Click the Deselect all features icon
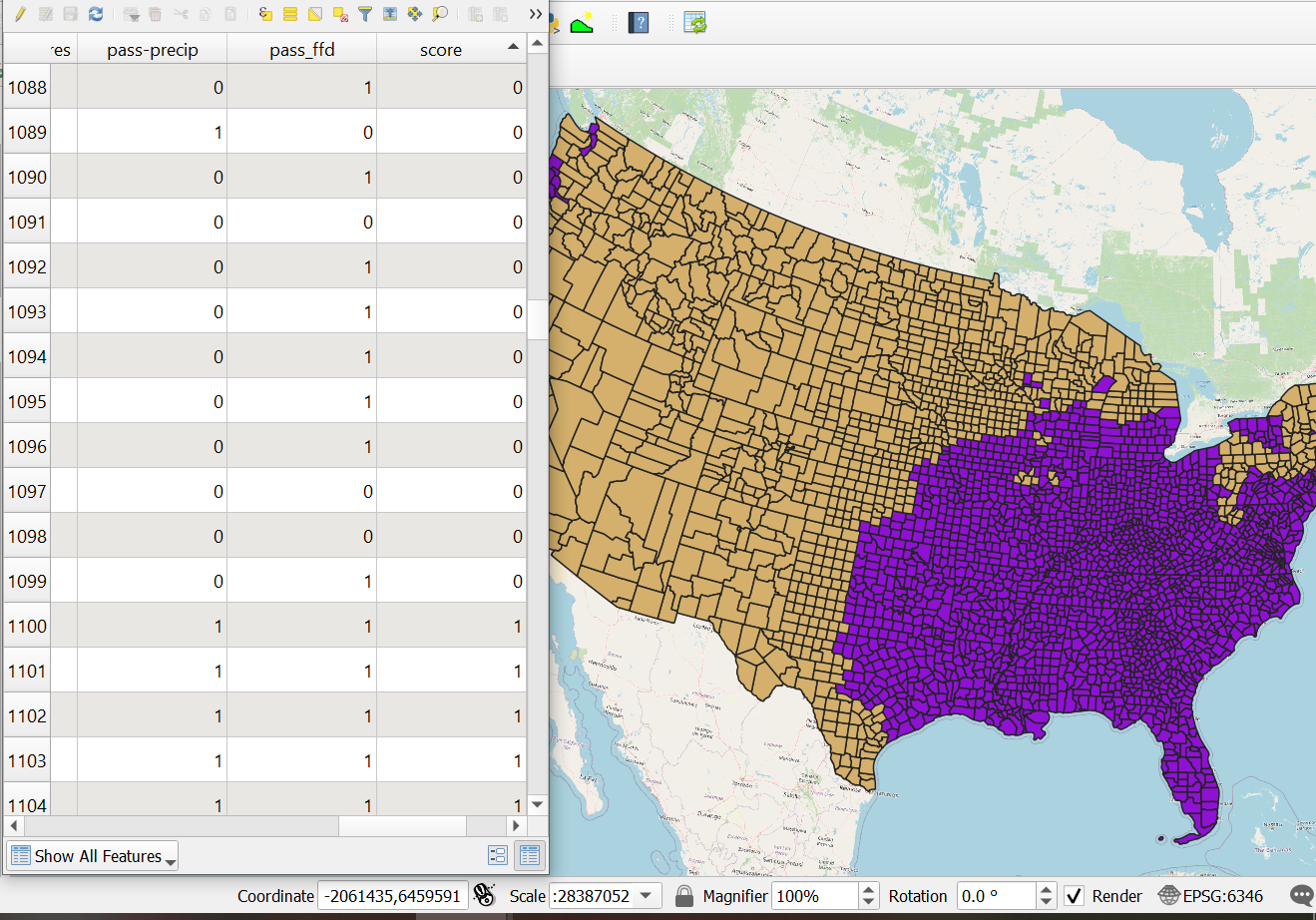The height and width of the screenshot is (920, 1316). [340, 14]
